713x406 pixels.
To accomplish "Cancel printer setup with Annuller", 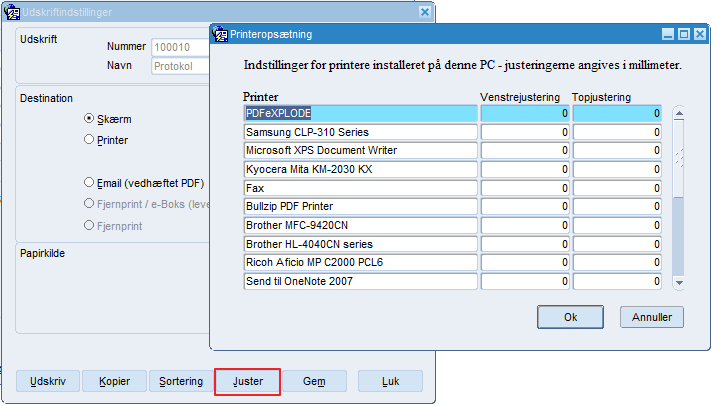I will [652, 317].
